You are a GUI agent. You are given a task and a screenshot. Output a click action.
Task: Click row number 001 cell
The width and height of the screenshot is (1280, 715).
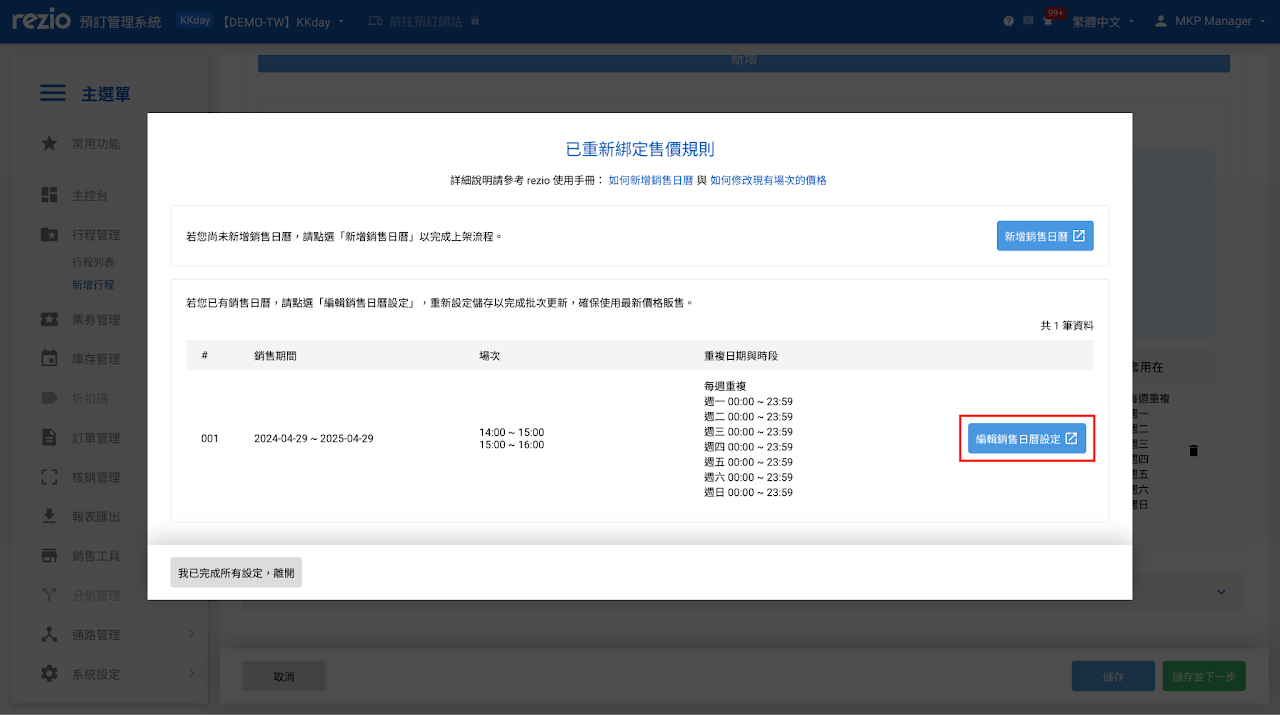210,439
